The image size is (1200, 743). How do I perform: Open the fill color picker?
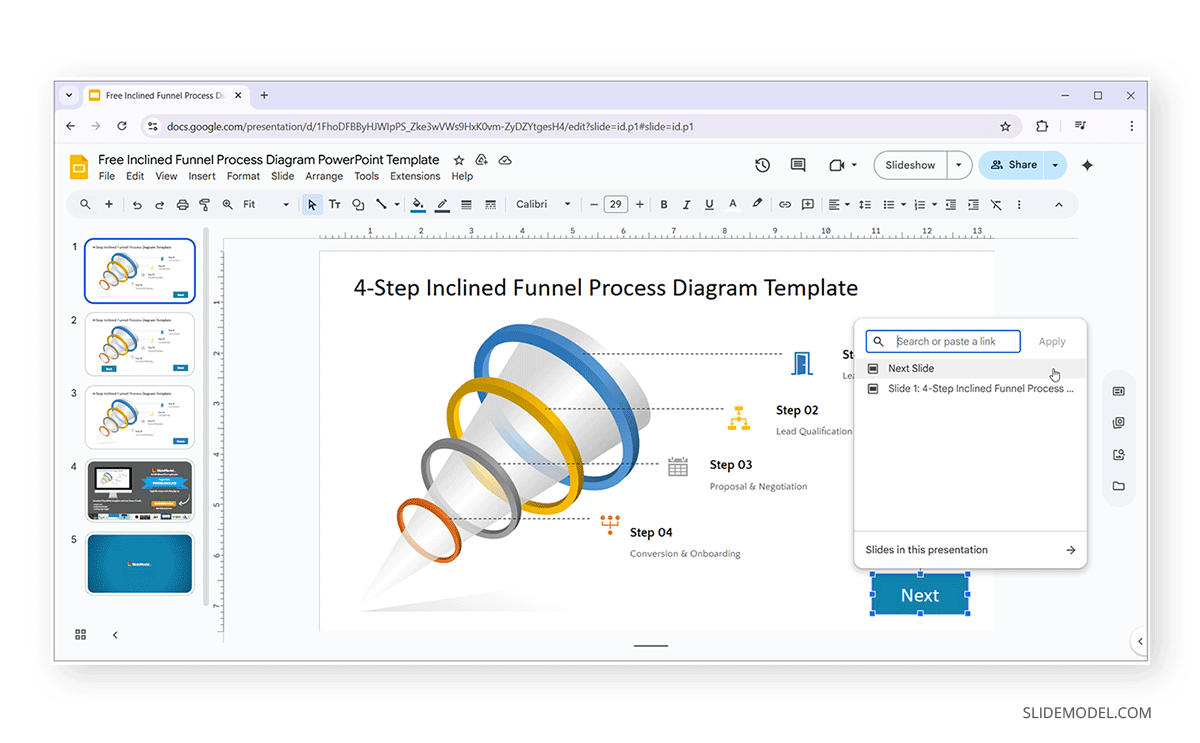[x=418, y=204]
